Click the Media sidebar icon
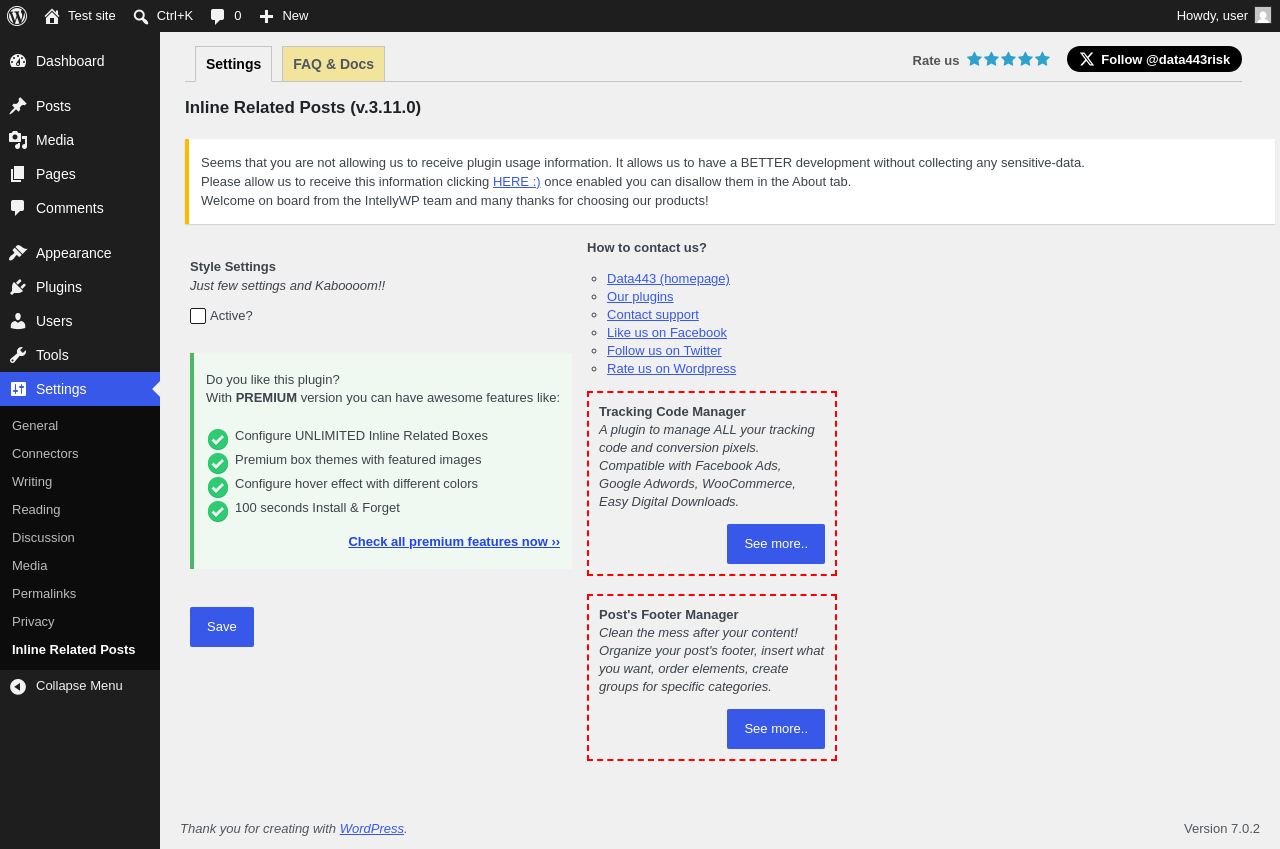This screenshot has width=1280, height=849. (x=18, y=140)
